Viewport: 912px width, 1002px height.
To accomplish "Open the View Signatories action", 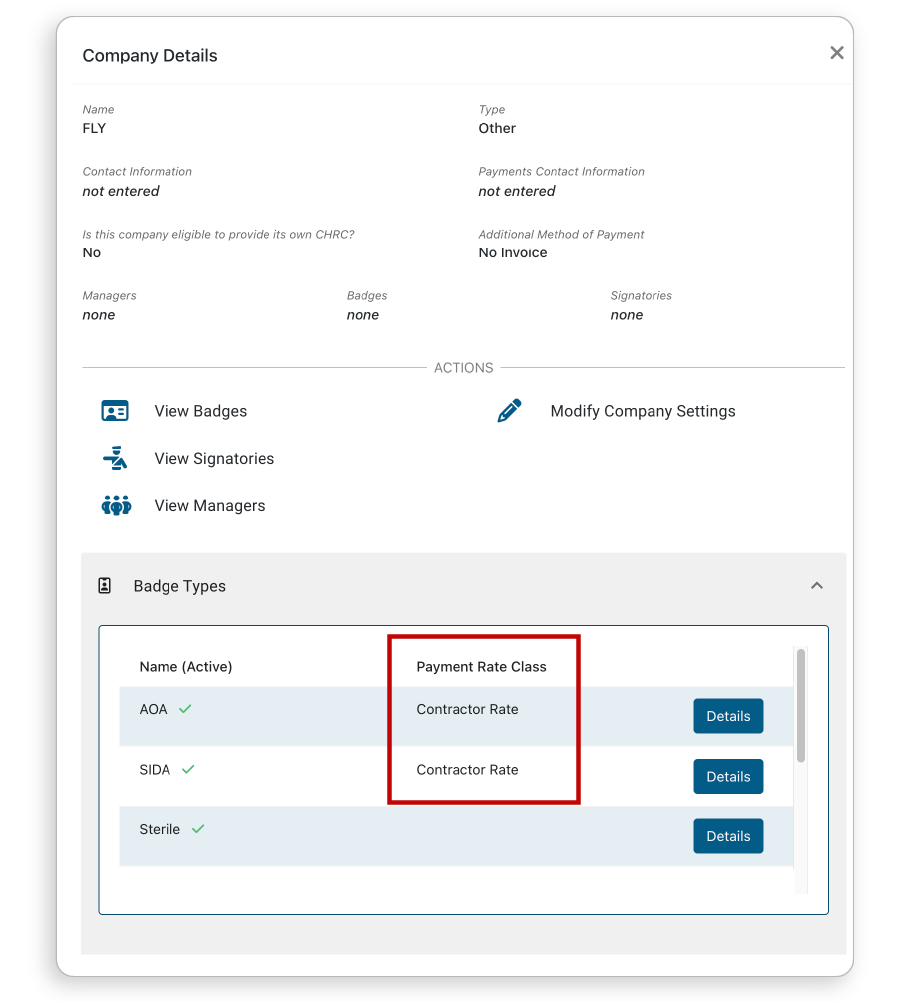I will 214,458.
